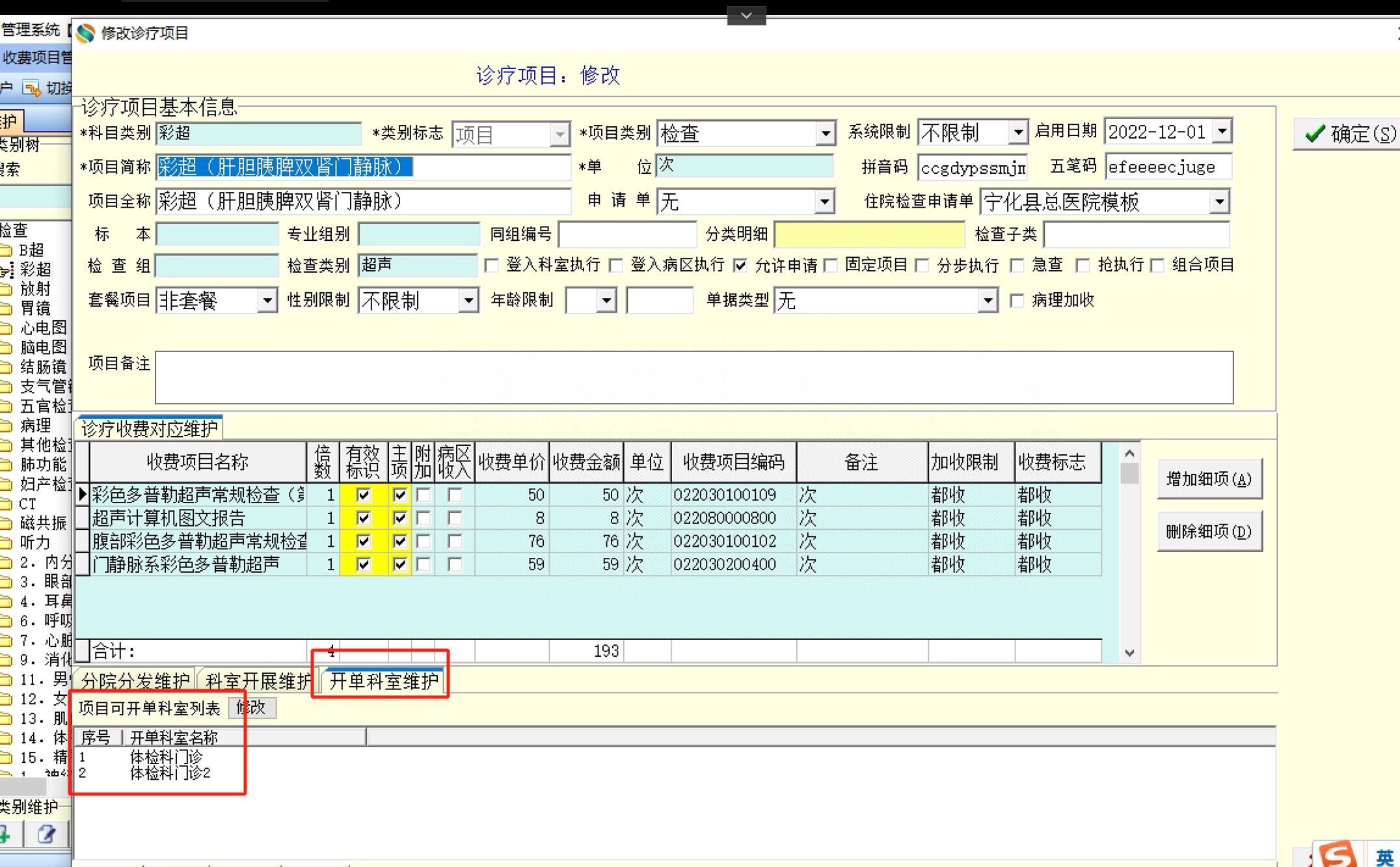Check the 病理加收 checkbox

tap(1017, 301)
